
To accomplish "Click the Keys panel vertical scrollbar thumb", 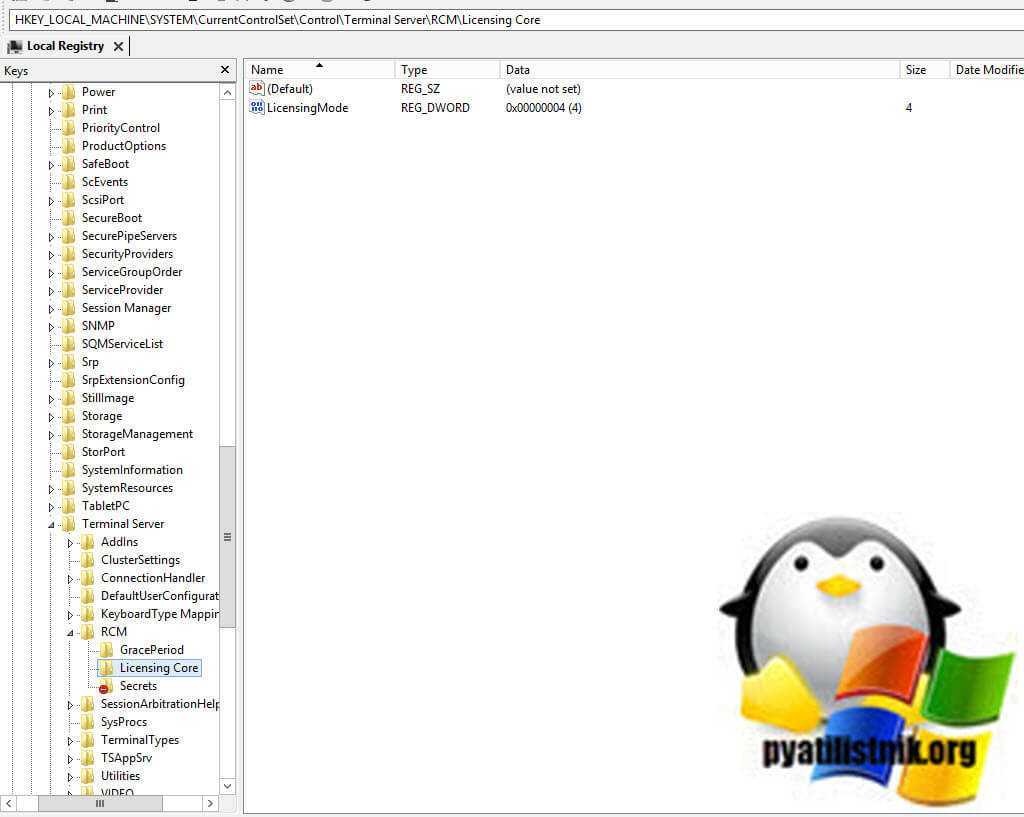I will (227, 537).
